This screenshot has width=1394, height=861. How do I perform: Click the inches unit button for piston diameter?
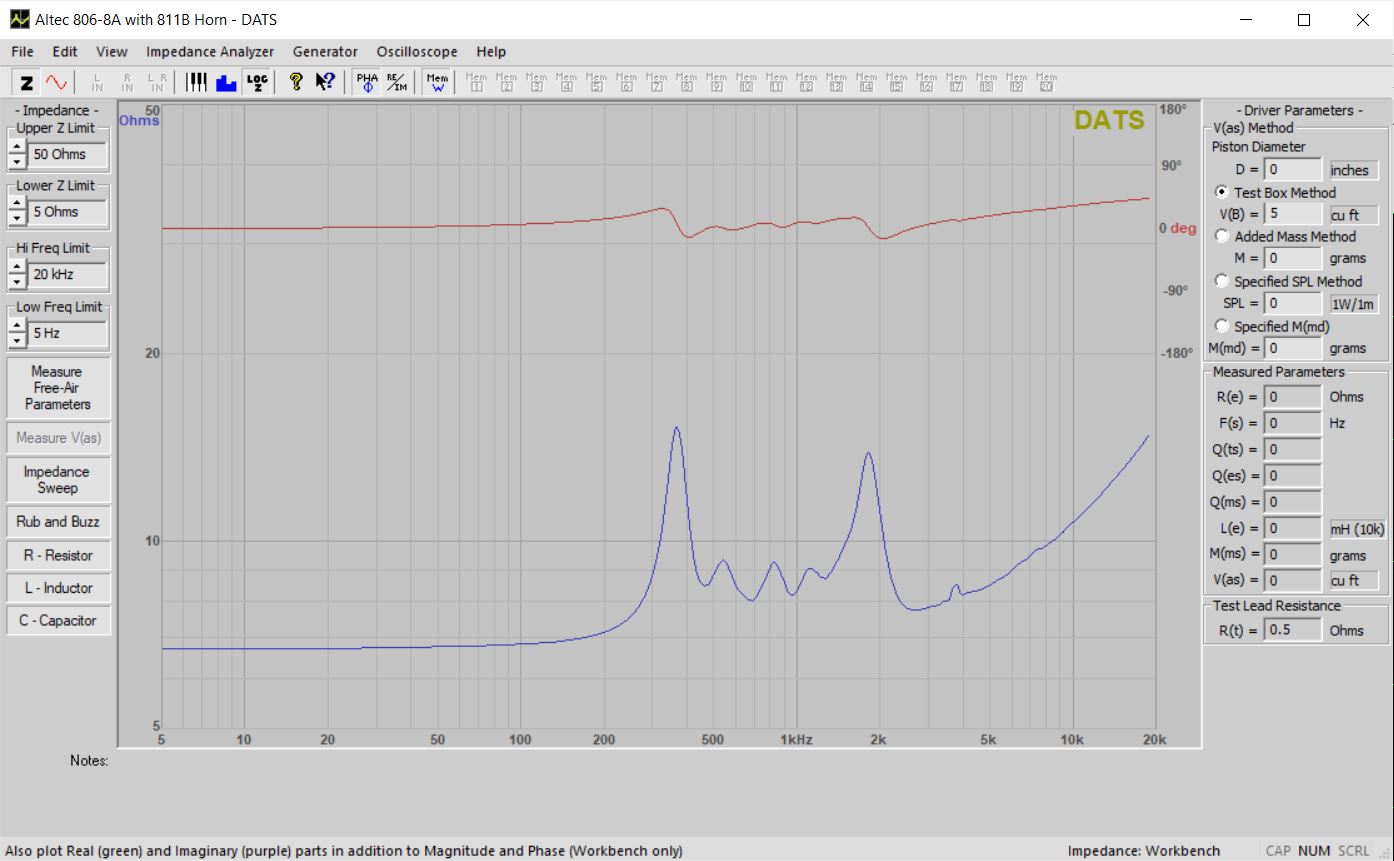click(x=1353, y=170)
